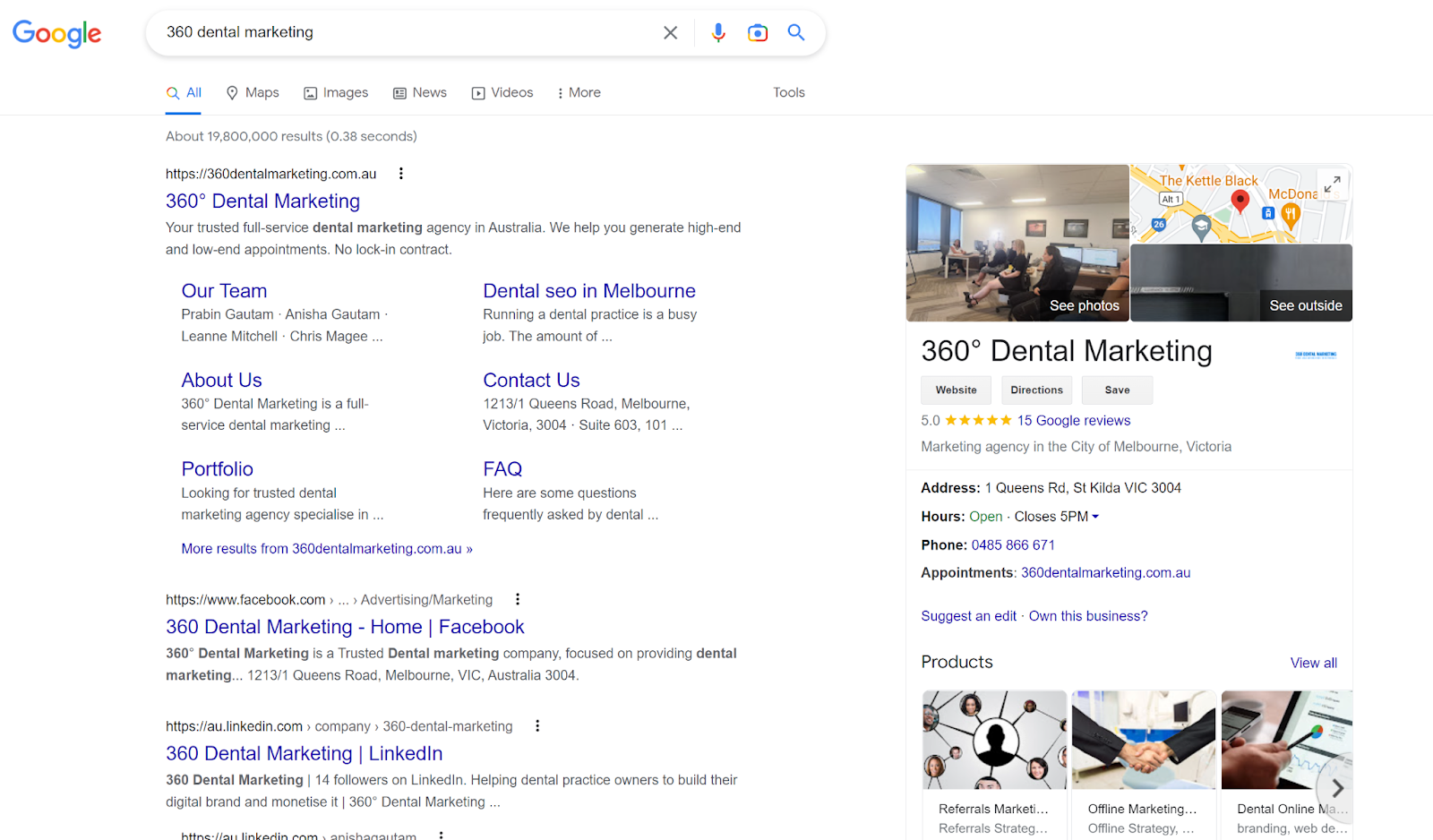Viewport: 1433px width, 840px height.
Task: Click the Google logo
Action: [x=56, y=33]
